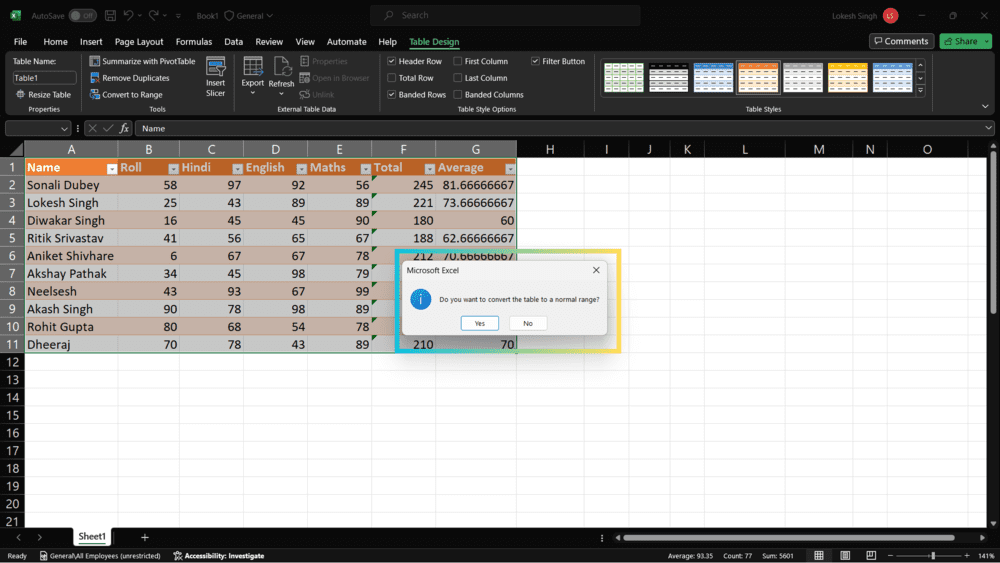Click the Undo arrow icon
Image resolution: width=1000 pixels, height=563 pixels.
tap(128, 16)
